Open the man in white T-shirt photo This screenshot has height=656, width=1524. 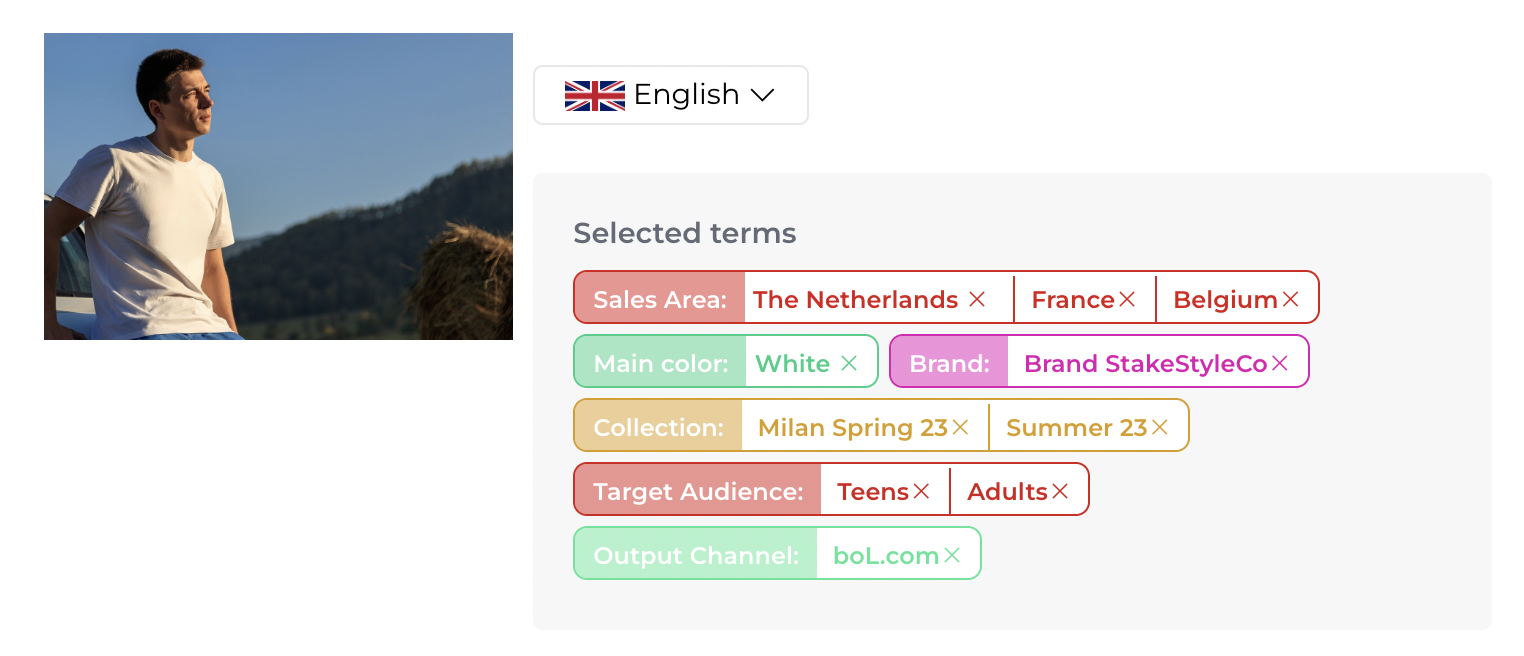click(278, 186)
